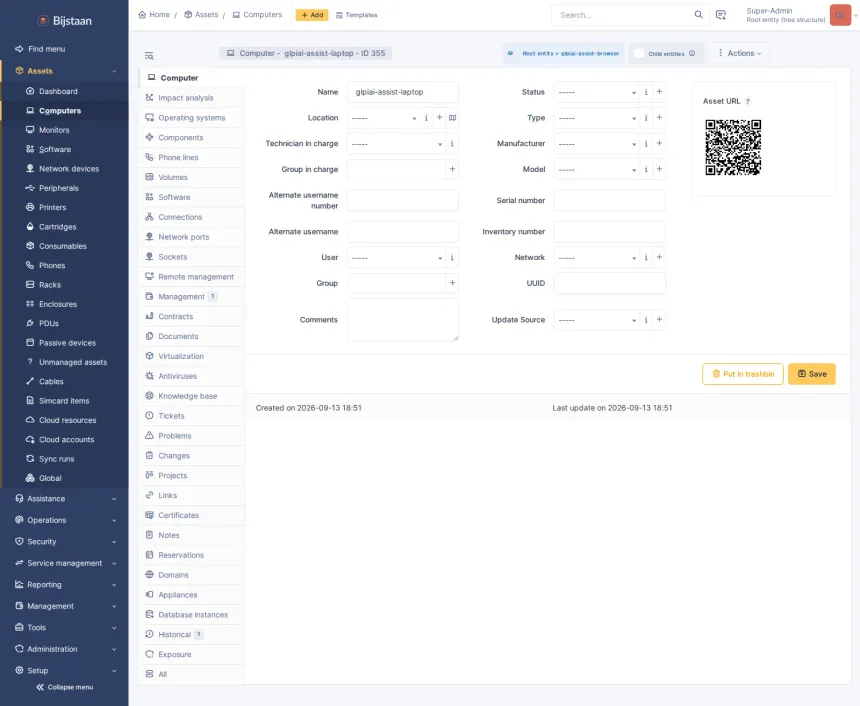Open Sync runs in the sidebar
Image resolution: width=860 pixels, height=706 pixels.
(x=64, y=459)
